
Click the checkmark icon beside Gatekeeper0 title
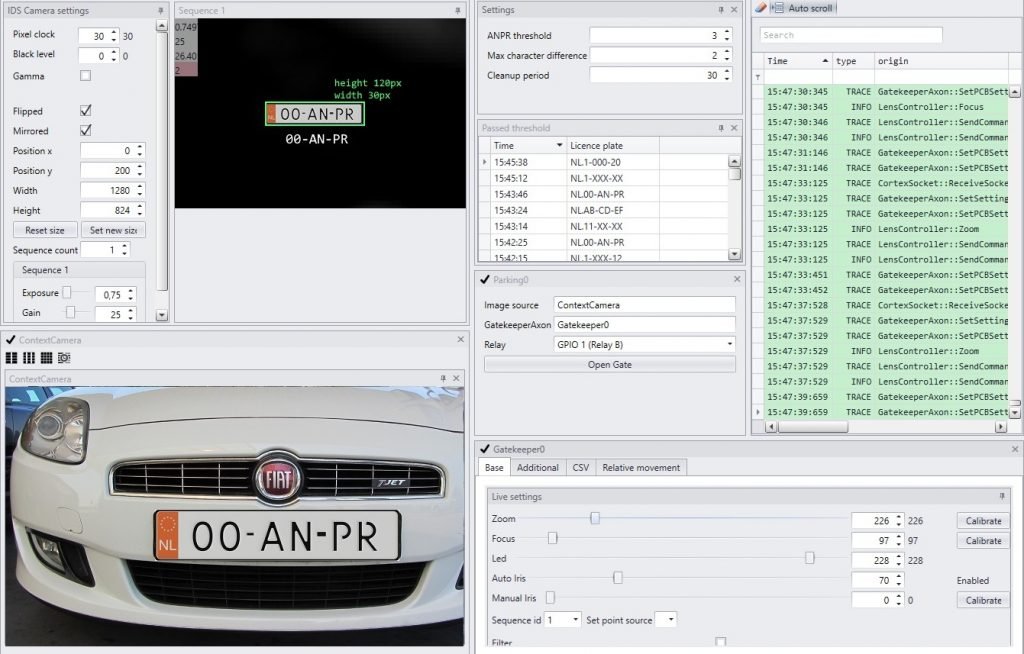tap(485, 449)
